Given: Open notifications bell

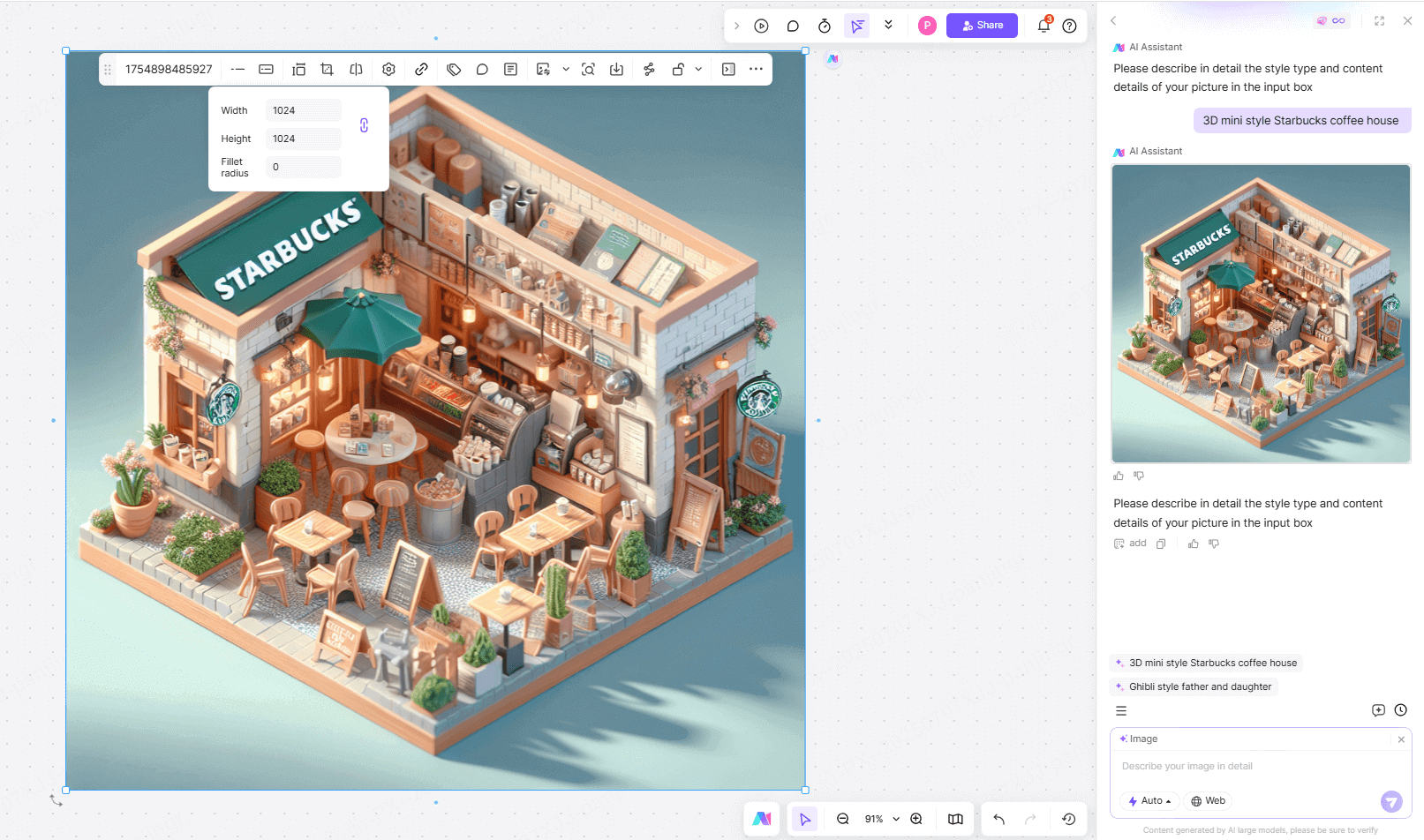Looking at the screenshot, I should (x=1044, y=26).
